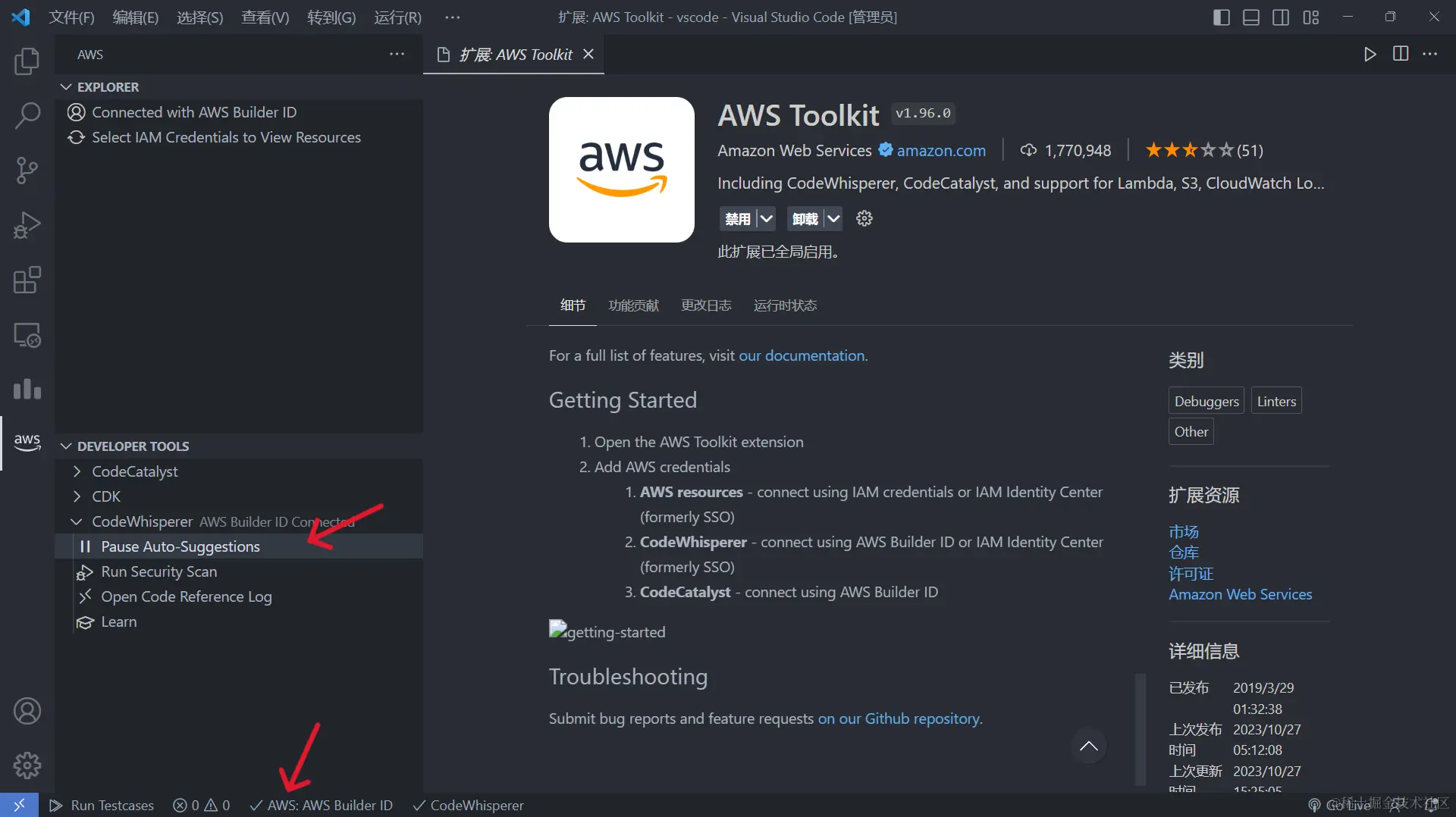Select the Linters category tag
This screenshot has width=1456, height=817.
tap(1276, 401)
